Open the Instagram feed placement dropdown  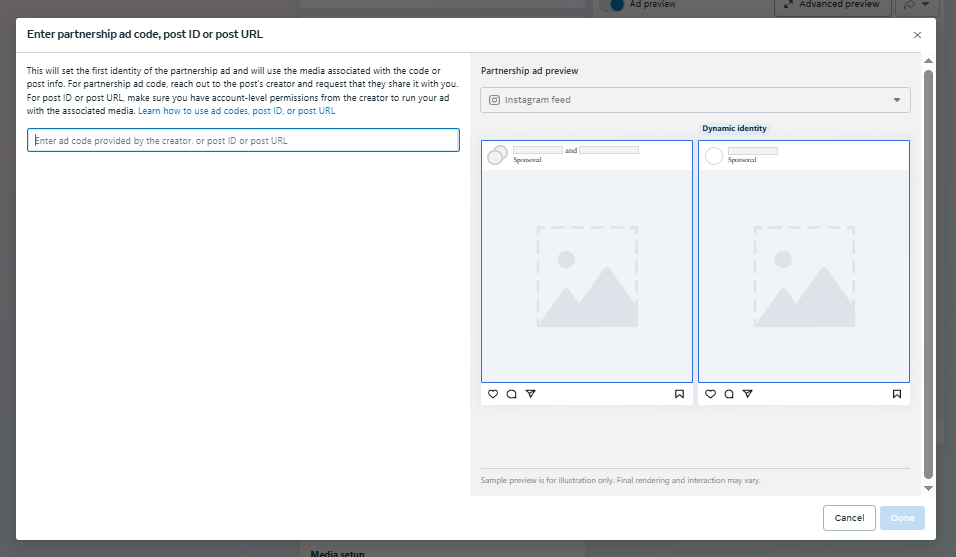(695, 100)
